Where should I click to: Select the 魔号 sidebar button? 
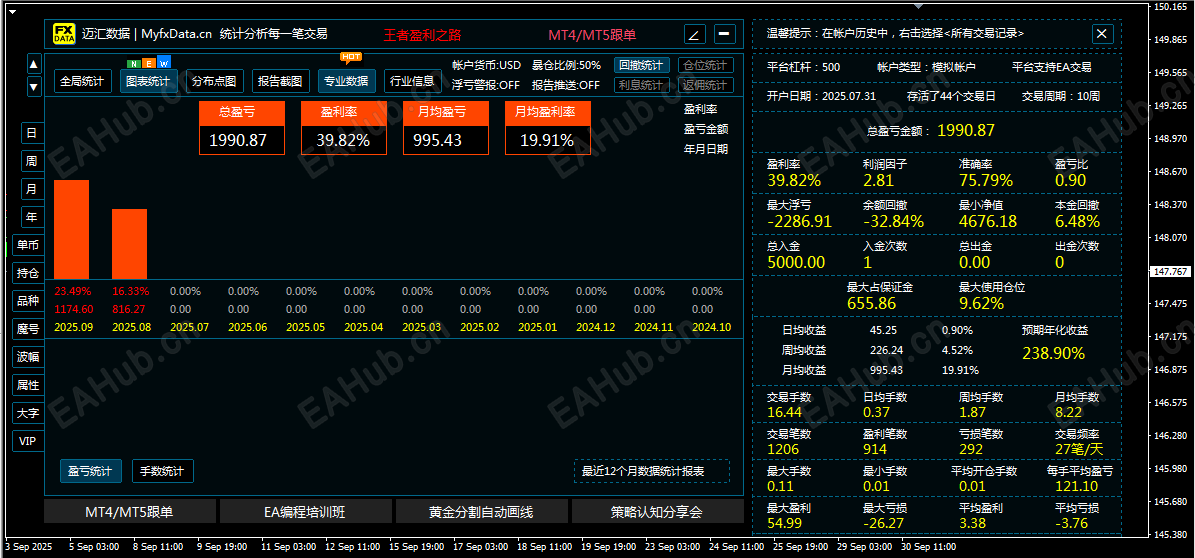pos(28,329)
